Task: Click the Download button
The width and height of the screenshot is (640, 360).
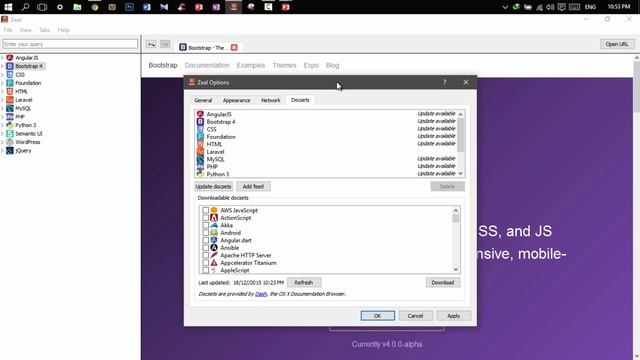Action: [x=442, y=282]
